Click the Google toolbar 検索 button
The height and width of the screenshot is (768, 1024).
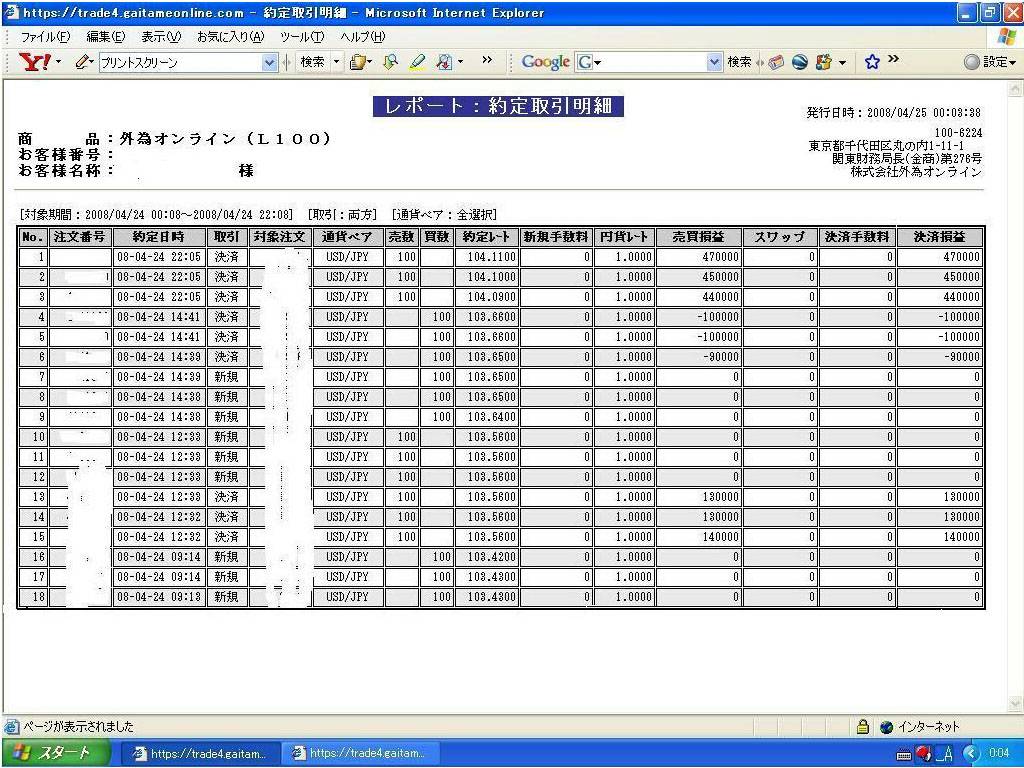739,62
